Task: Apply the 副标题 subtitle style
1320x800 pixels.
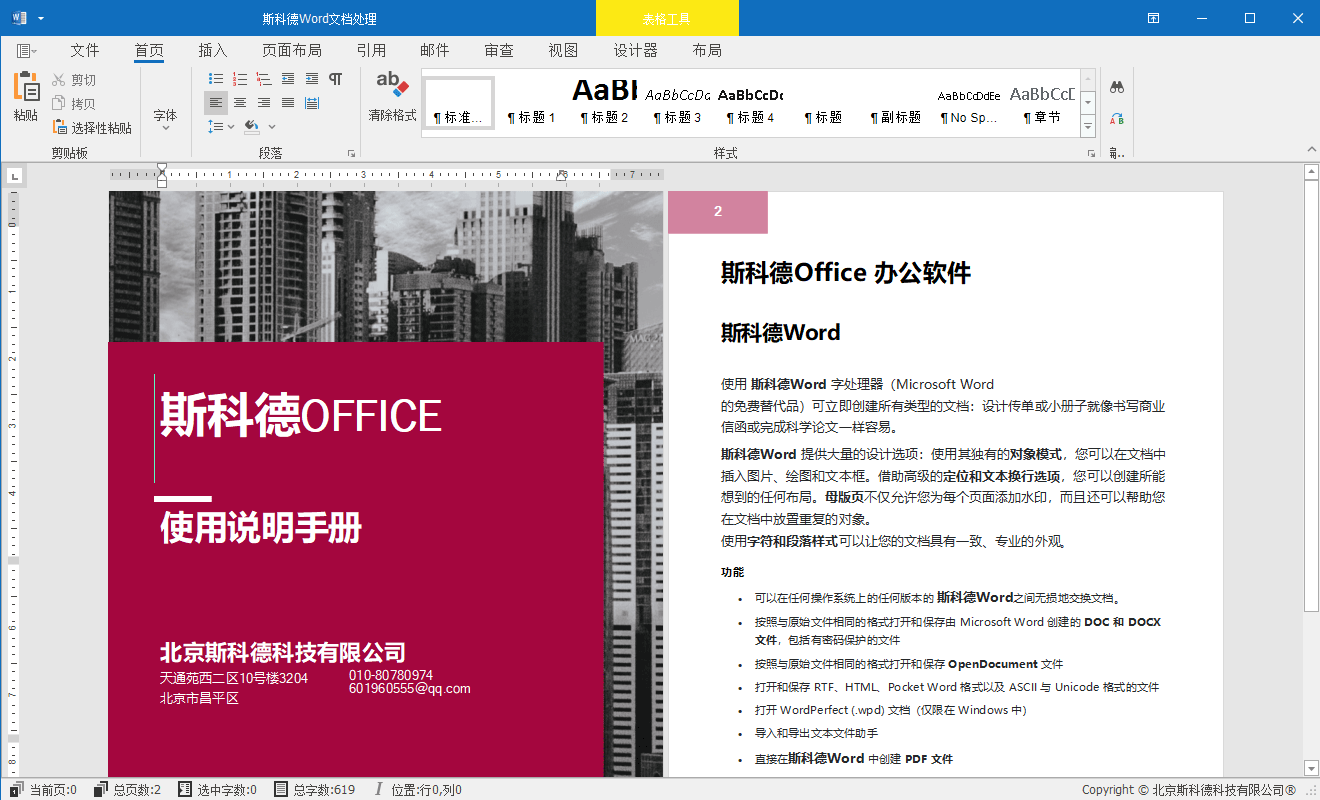Action: point(896,102)
